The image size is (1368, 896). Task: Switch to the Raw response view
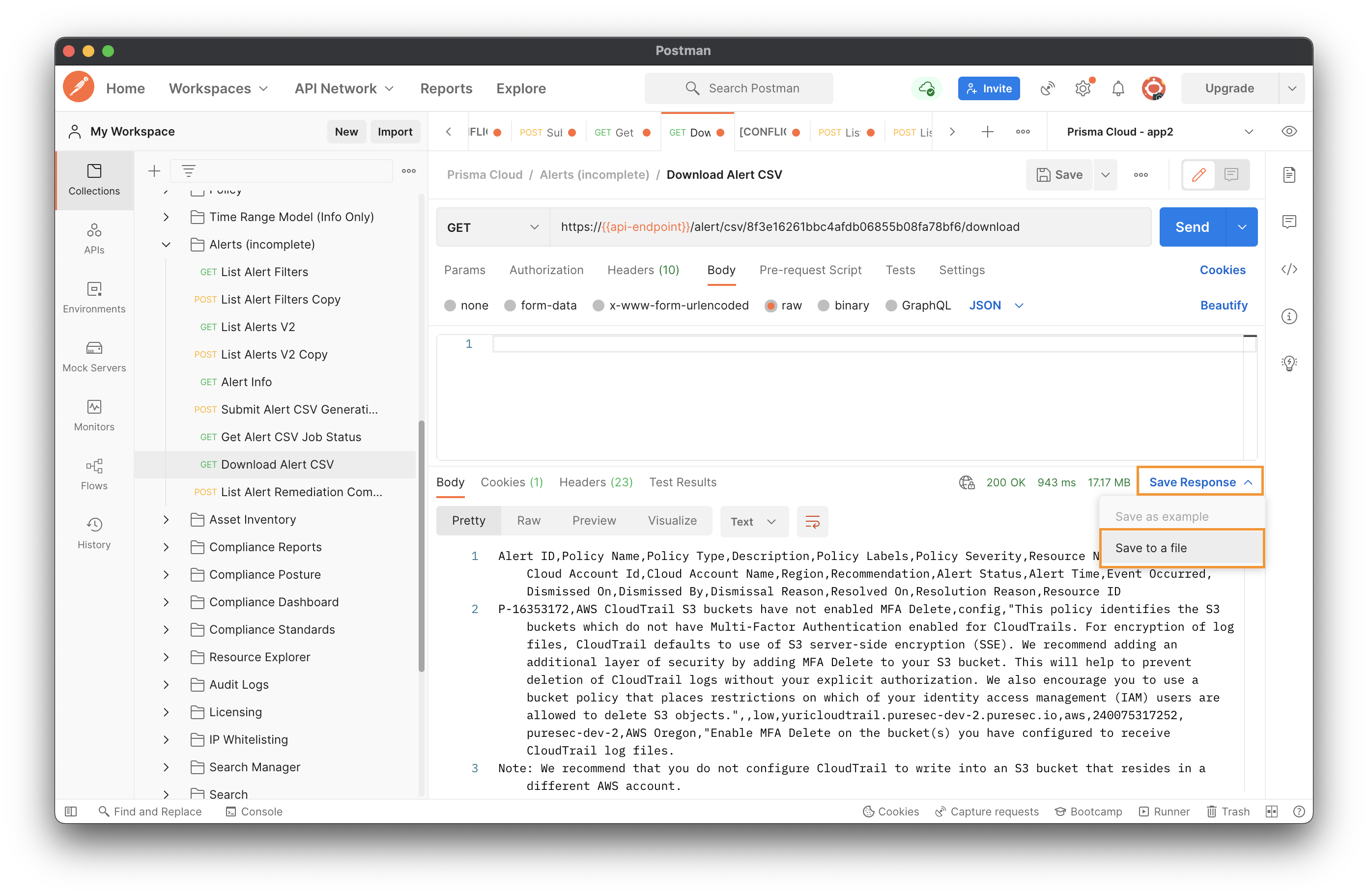click(x=528, y=521)
